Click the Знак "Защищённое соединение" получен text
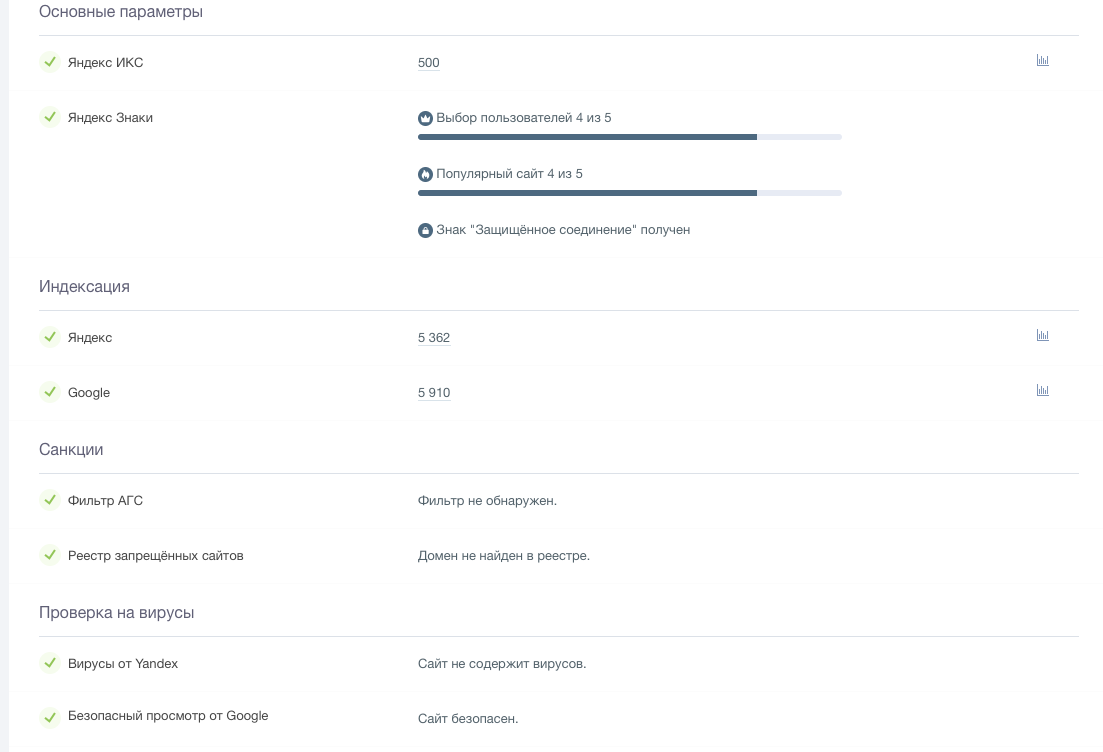1103x752 pixels. (563, 230)
